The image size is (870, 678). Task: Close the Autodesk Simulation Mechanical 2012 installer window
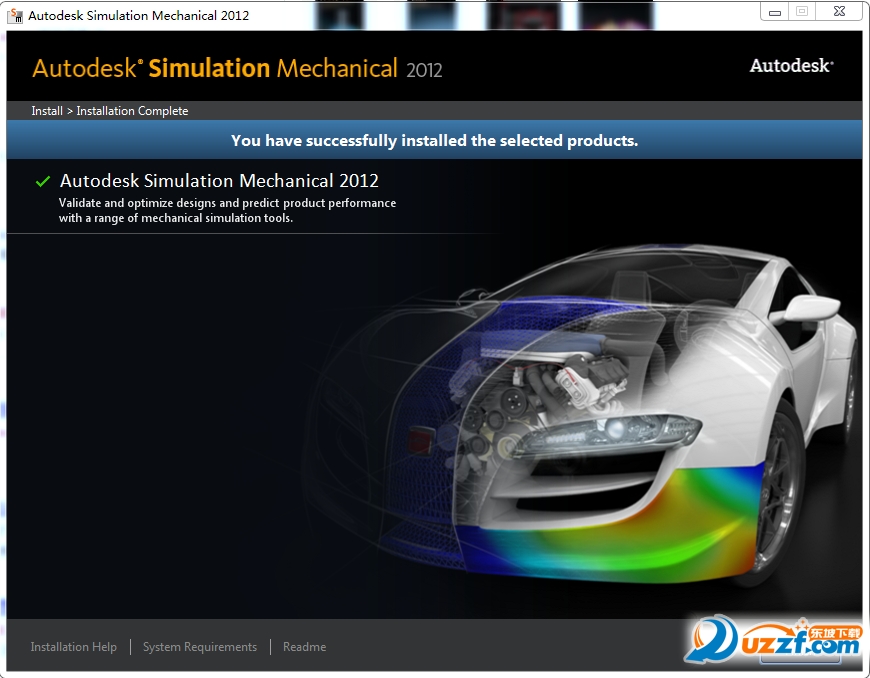839,12
